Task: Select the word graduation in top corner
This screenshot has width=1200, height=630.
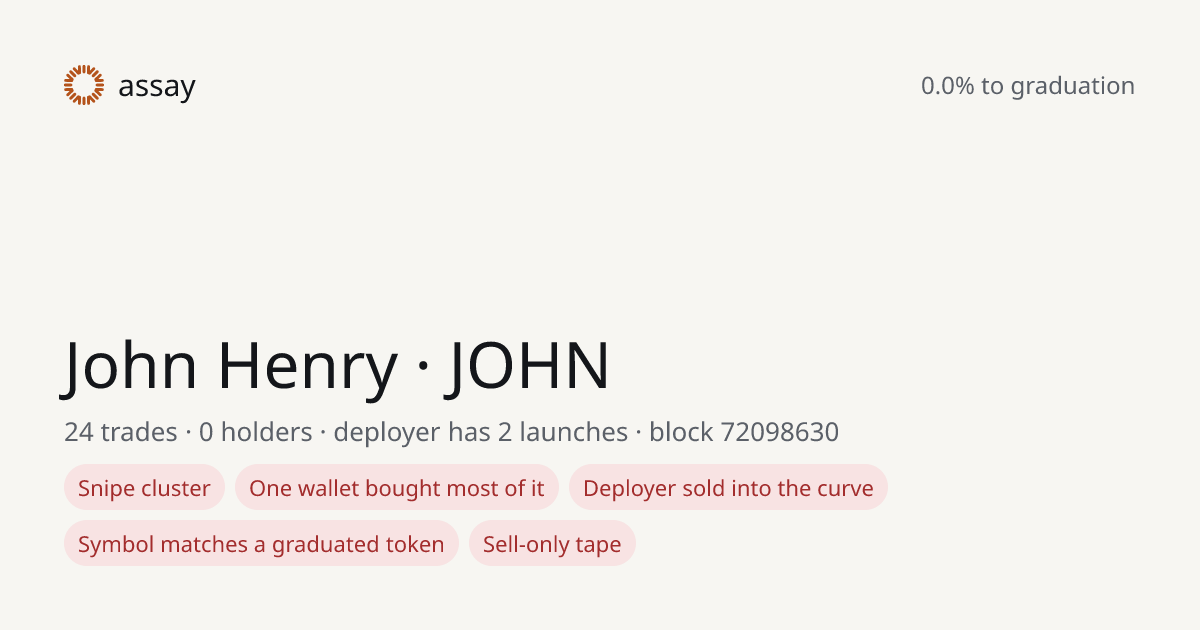Action: pos(1073,86)
